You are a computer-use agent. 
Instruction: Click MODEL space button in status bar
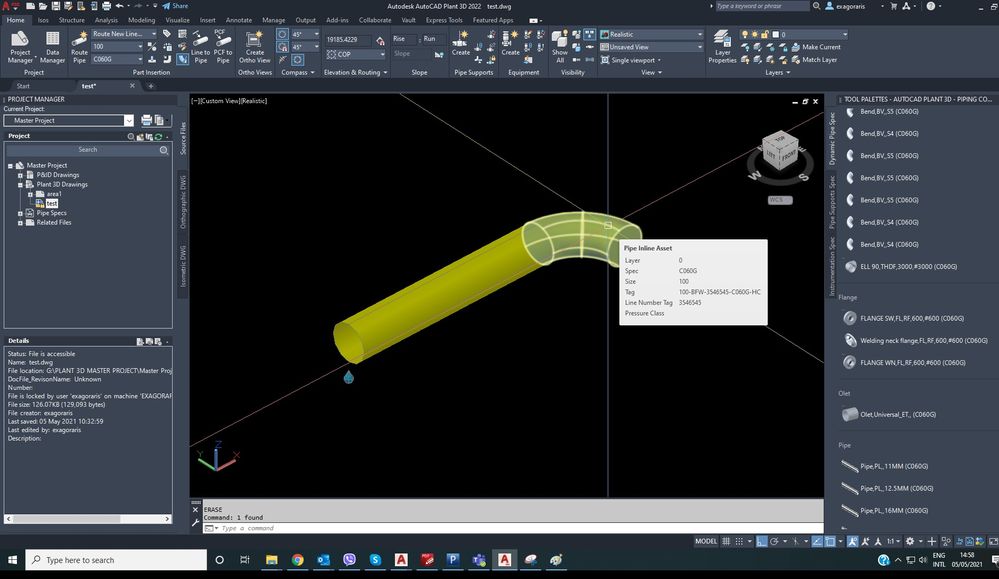pos(705,541)
